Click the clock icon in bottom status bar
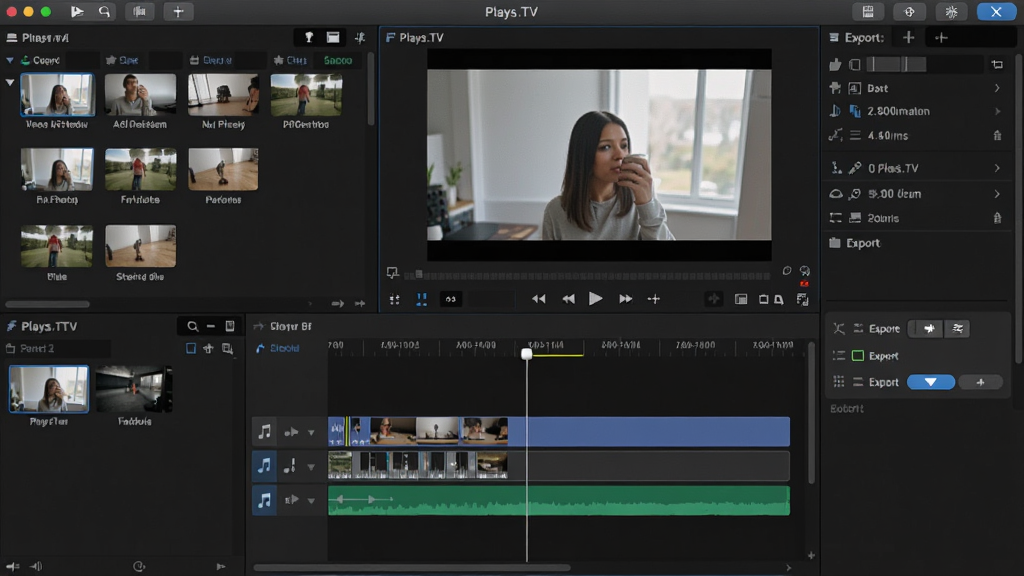The height and width of the screenshot is (576, 1024). click(139, 566)
